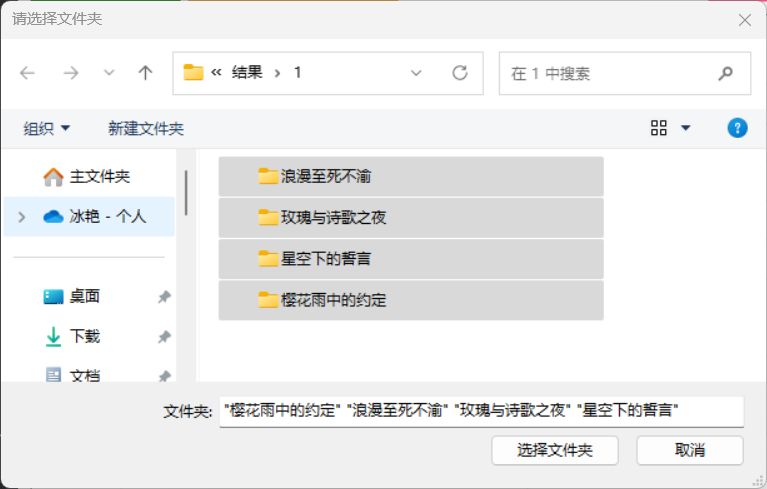Click the 在 1 中搜索 search field

click(625, 73)
